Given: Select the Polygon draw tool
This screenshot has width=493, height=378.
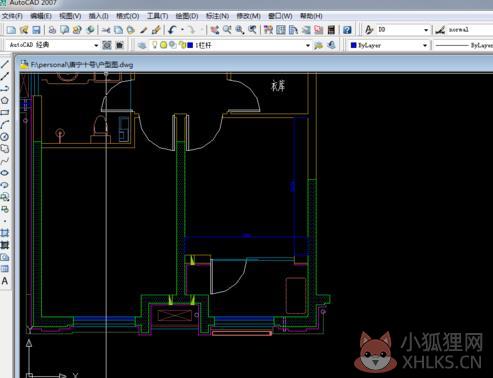Looking at the screenshot, I should point(5,100).
